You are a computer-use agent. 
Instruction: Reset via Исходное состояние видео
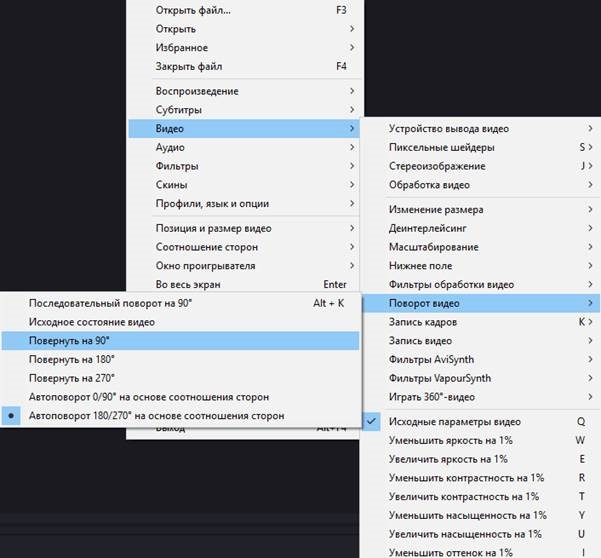point(92,322)
